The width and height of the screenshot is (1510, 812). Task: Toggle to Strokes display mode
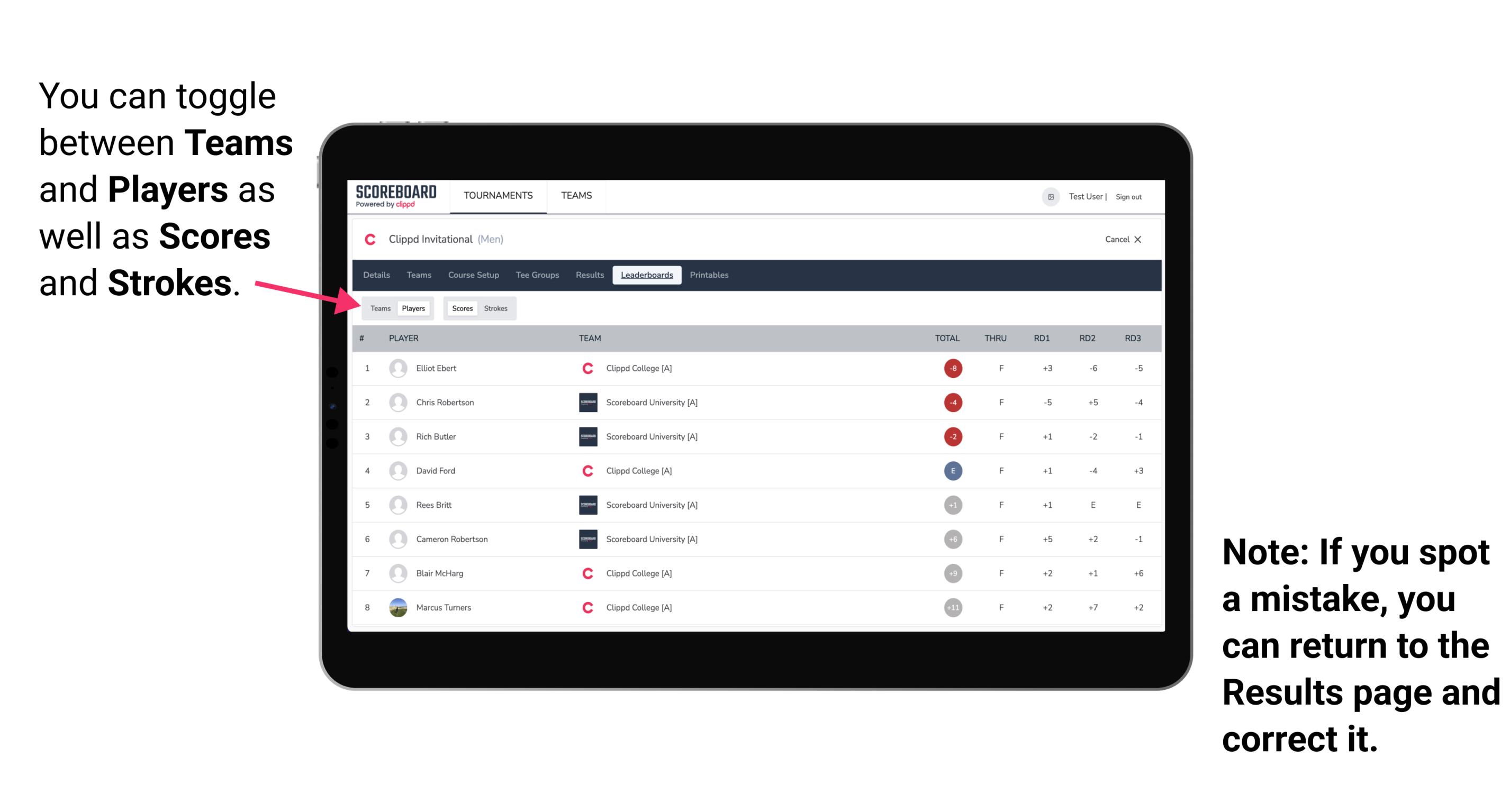coord(495,307)
